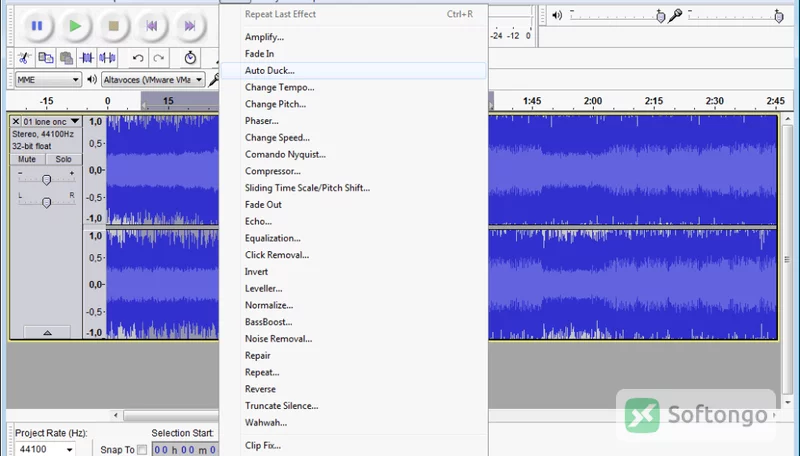Toggle the Snap To checkbox
Viewport: 800px width, 456px height.
(142, 449)
